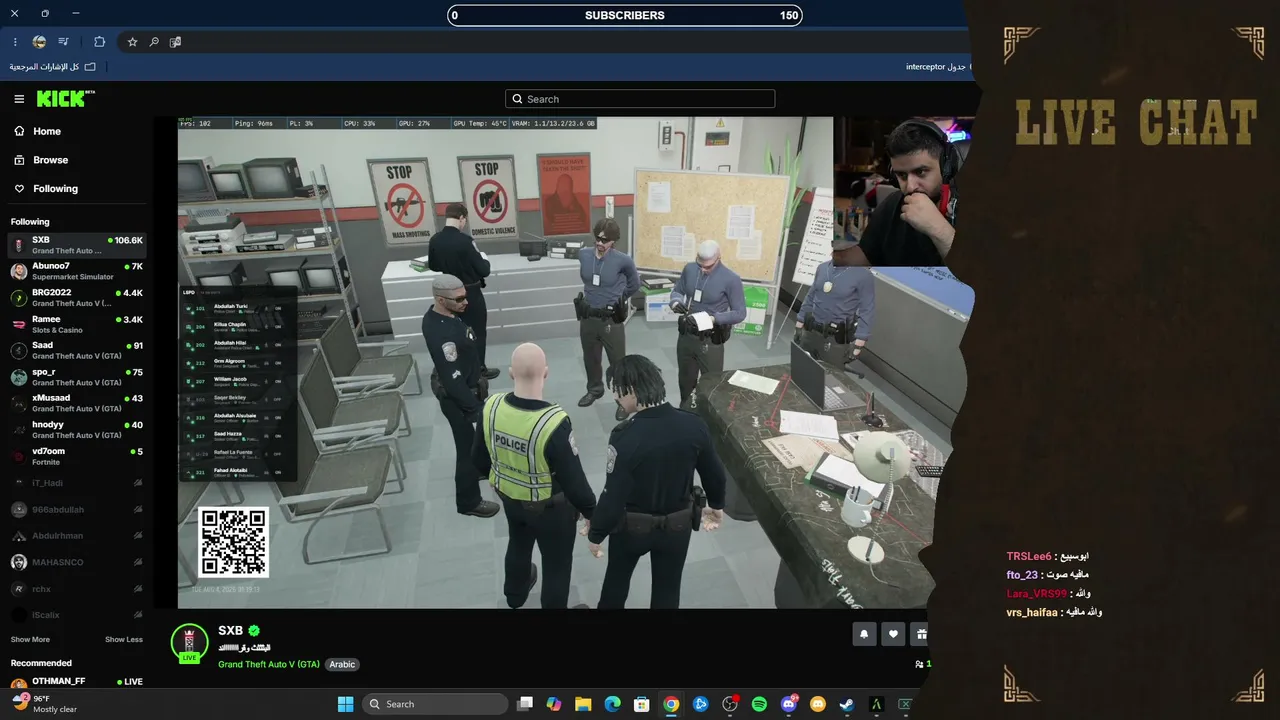
Task: Click TRSLee6 username in live chat
Action: coord(1029,556)
